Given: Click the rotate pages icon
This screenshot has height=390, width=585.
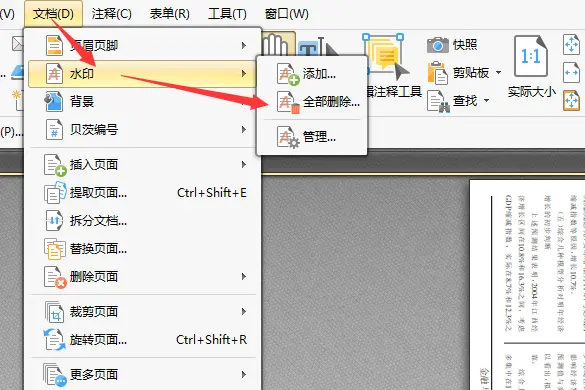Looking at the screenshot, I should pyautogui.click(x=54, y=340).
